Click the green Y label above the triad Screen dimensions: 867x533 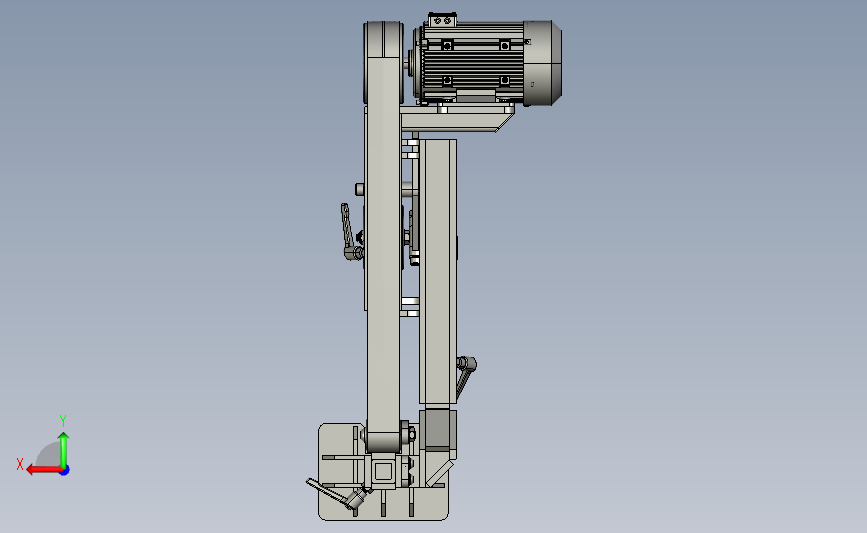[62, 421]
